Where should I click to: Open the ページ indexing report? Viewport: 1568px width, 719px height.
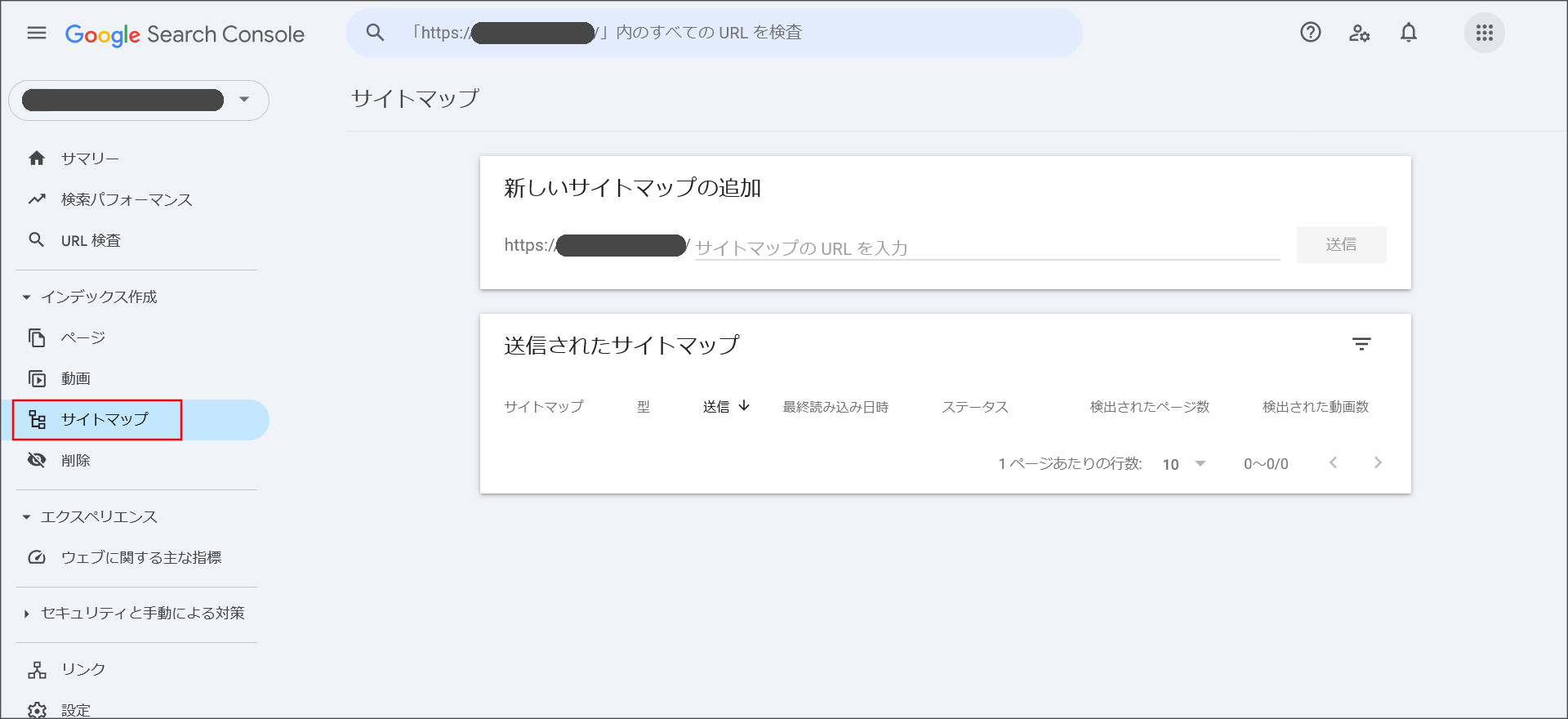point(83,337)
